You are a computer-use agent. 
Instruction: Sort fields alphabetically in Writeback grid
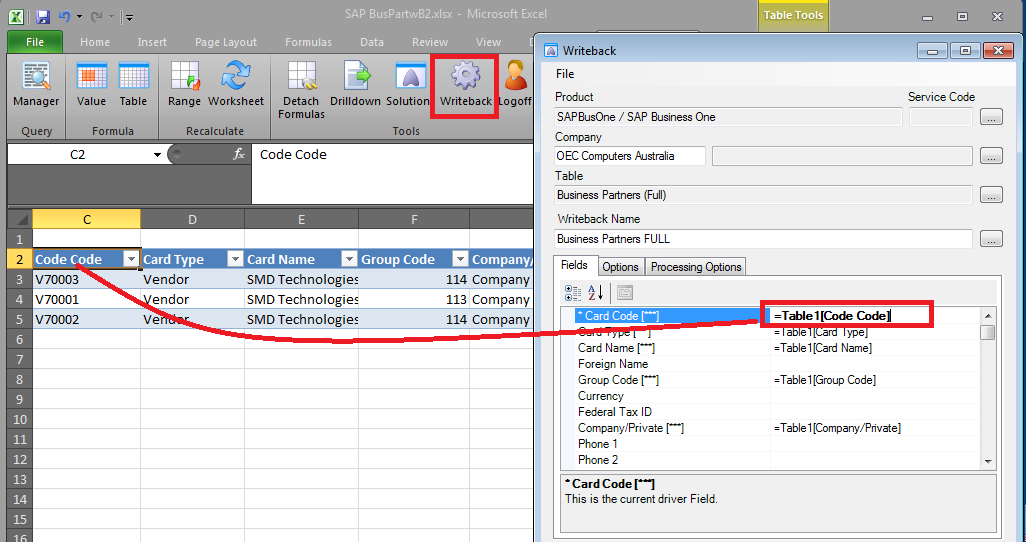(595, 293)
